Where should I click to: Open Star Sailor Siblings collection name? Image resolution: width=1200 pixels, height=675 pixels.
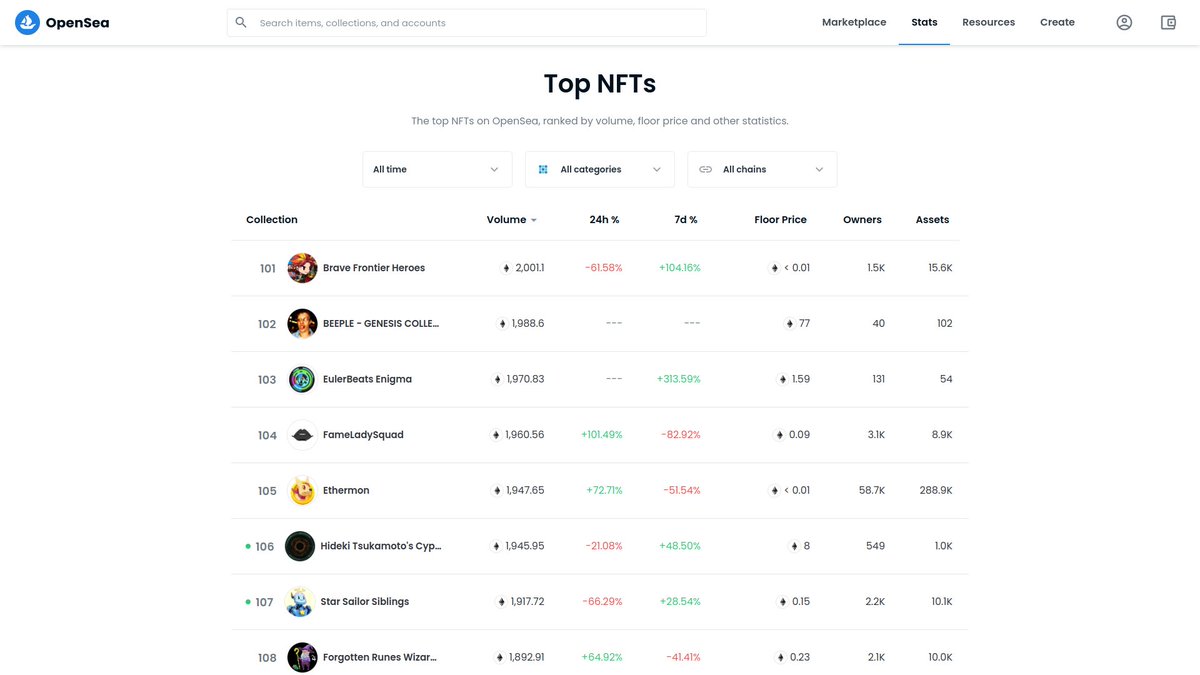(x=364, y=602)
